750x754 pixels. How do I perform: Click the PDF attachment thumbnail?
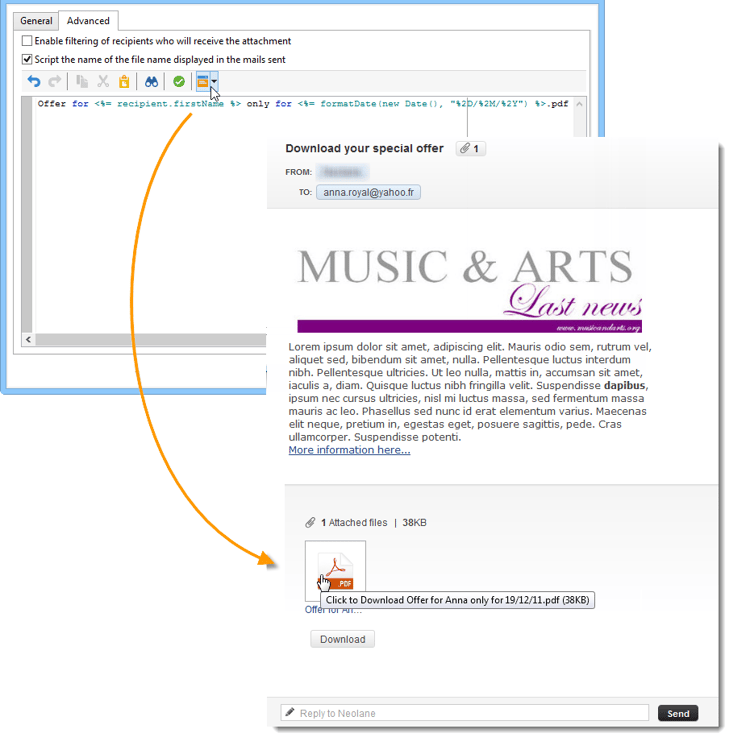pos(335,570)
